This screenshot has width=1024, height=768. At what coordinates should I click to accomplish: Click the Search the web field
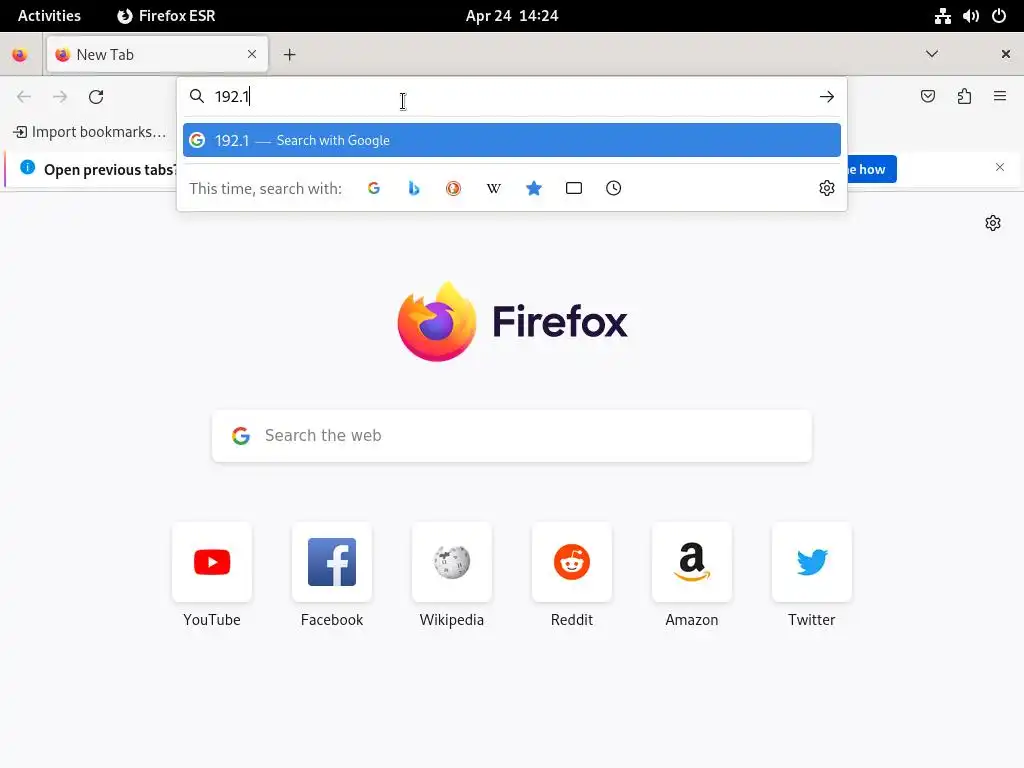pos(512,436)
